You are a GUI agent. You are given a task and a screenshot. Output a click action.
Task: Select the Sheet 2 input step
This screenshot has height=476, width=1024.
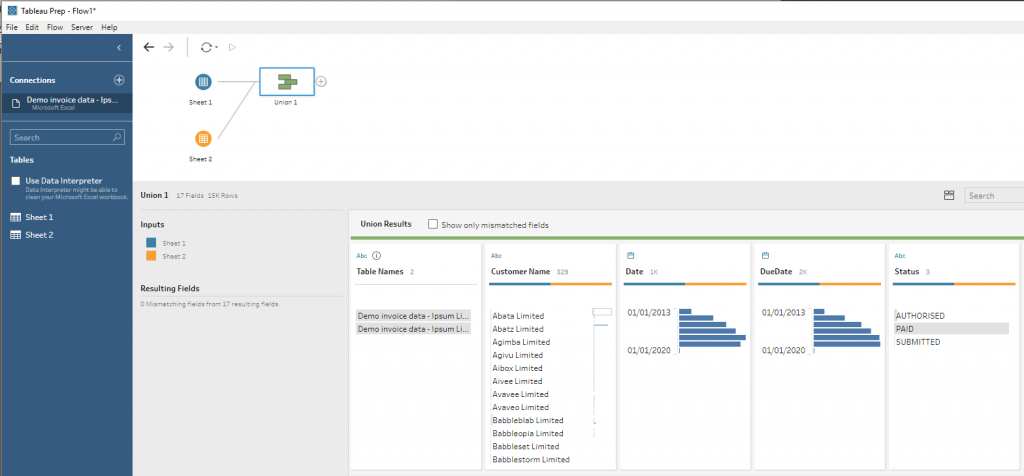tap(203, 138)
